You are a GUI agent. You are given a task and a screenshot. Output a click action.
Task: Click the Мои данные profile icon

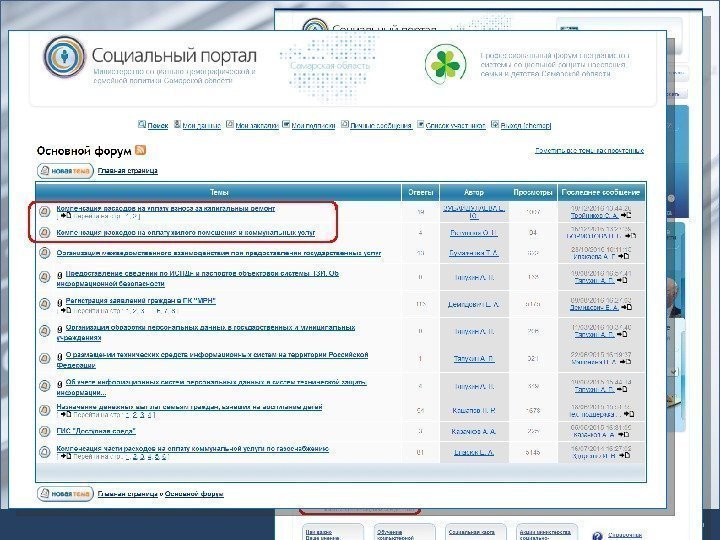coord(177,124)
